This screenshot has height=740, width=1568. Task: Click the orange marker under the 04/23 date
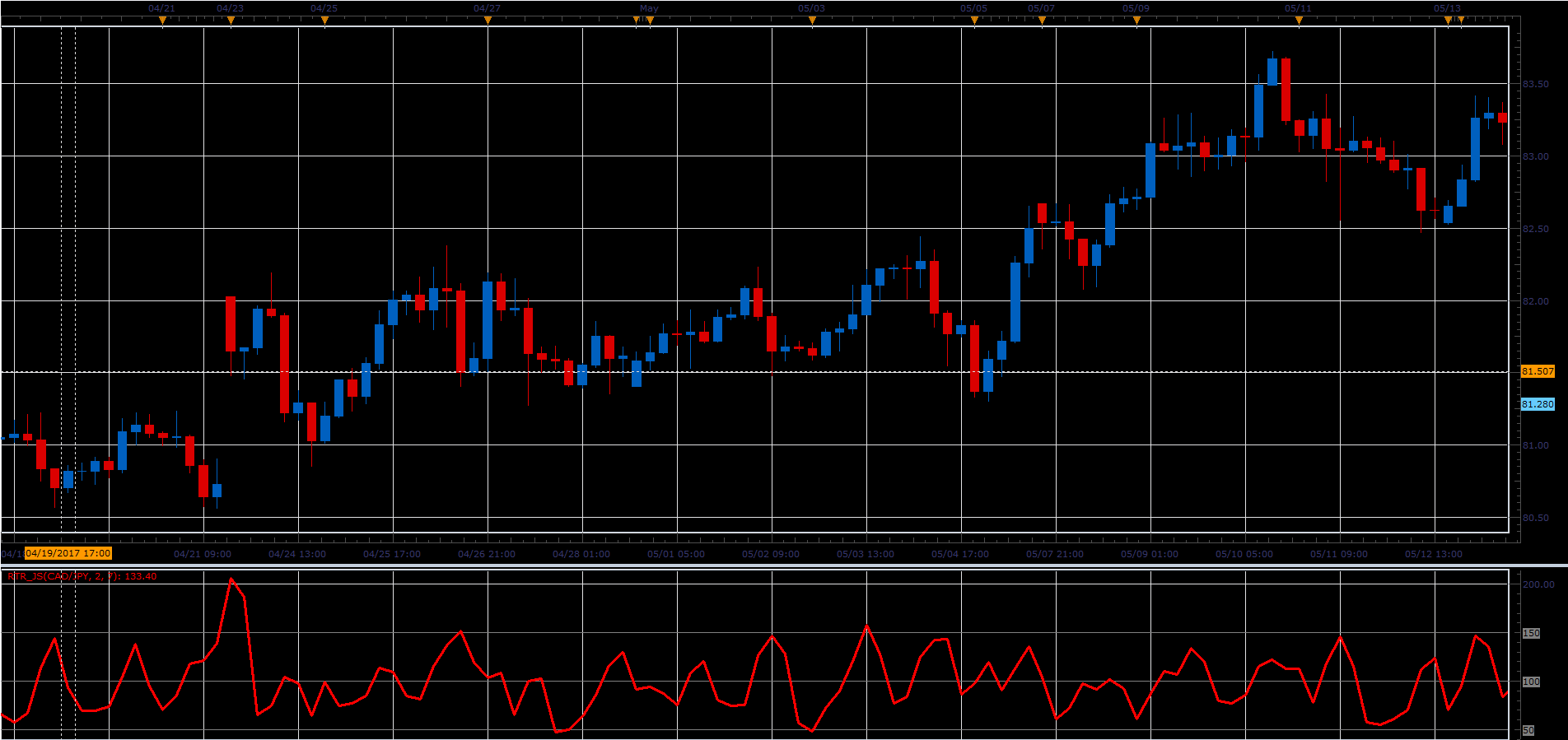[x=231, y=21]
